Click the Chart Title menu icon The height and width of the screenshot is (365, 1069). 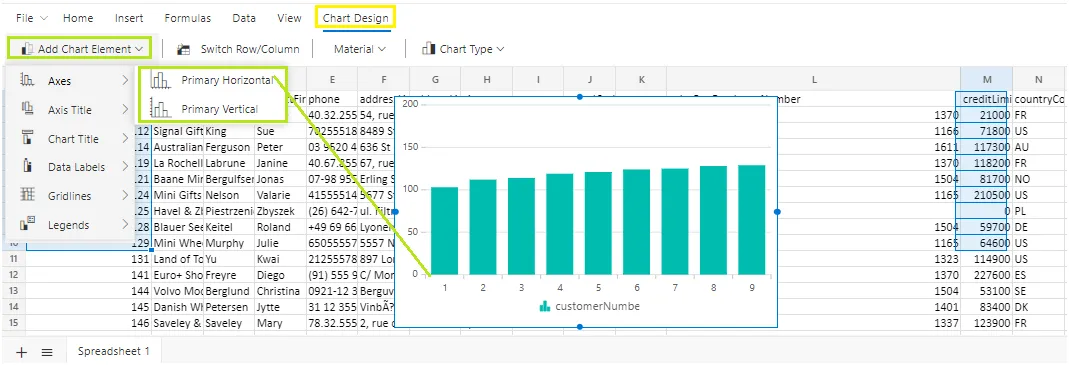(x=28, y=138)
